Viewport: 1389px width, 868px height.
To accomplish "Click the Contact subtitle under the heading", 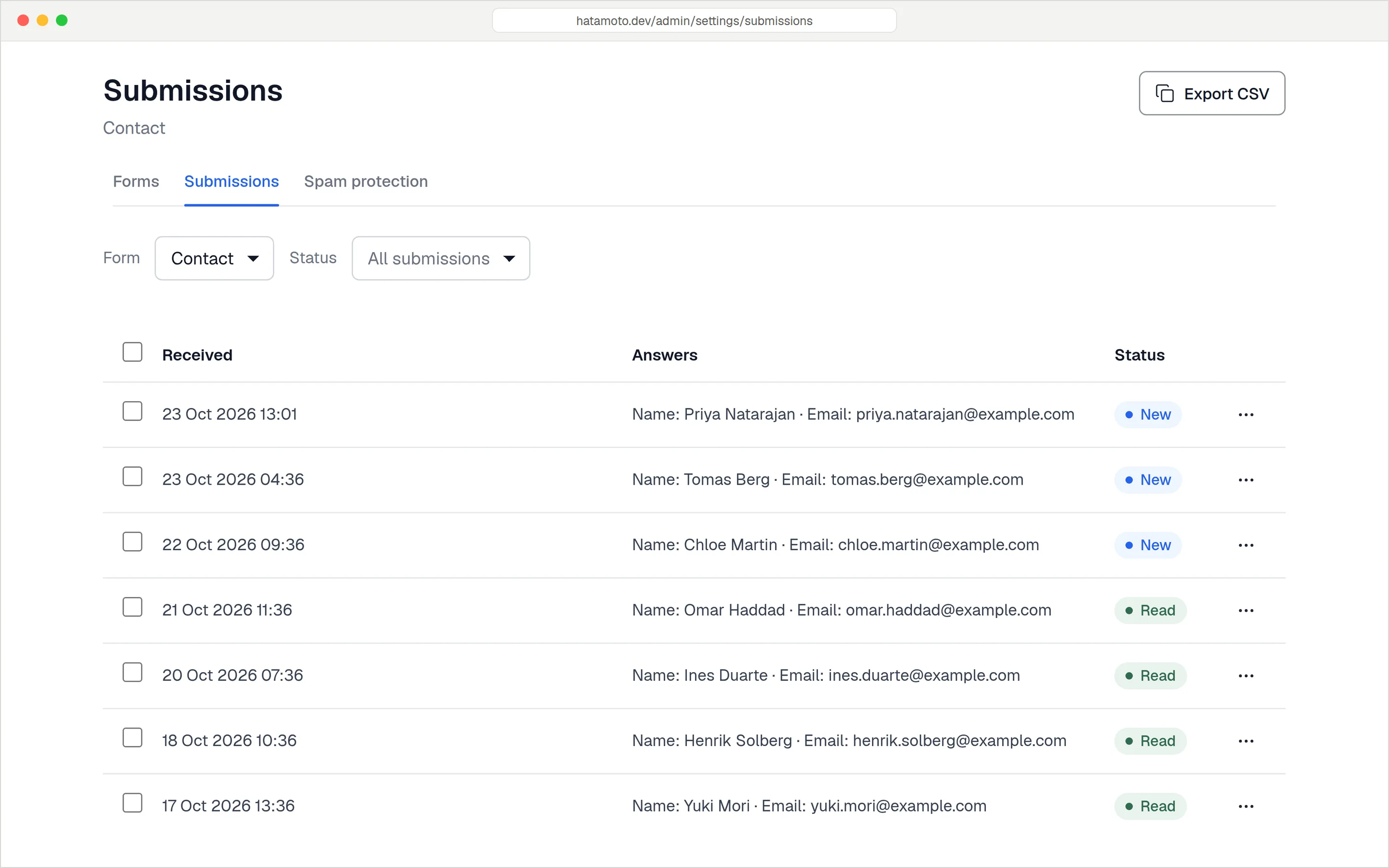I will pyautogui.click(x=134, y=128).
